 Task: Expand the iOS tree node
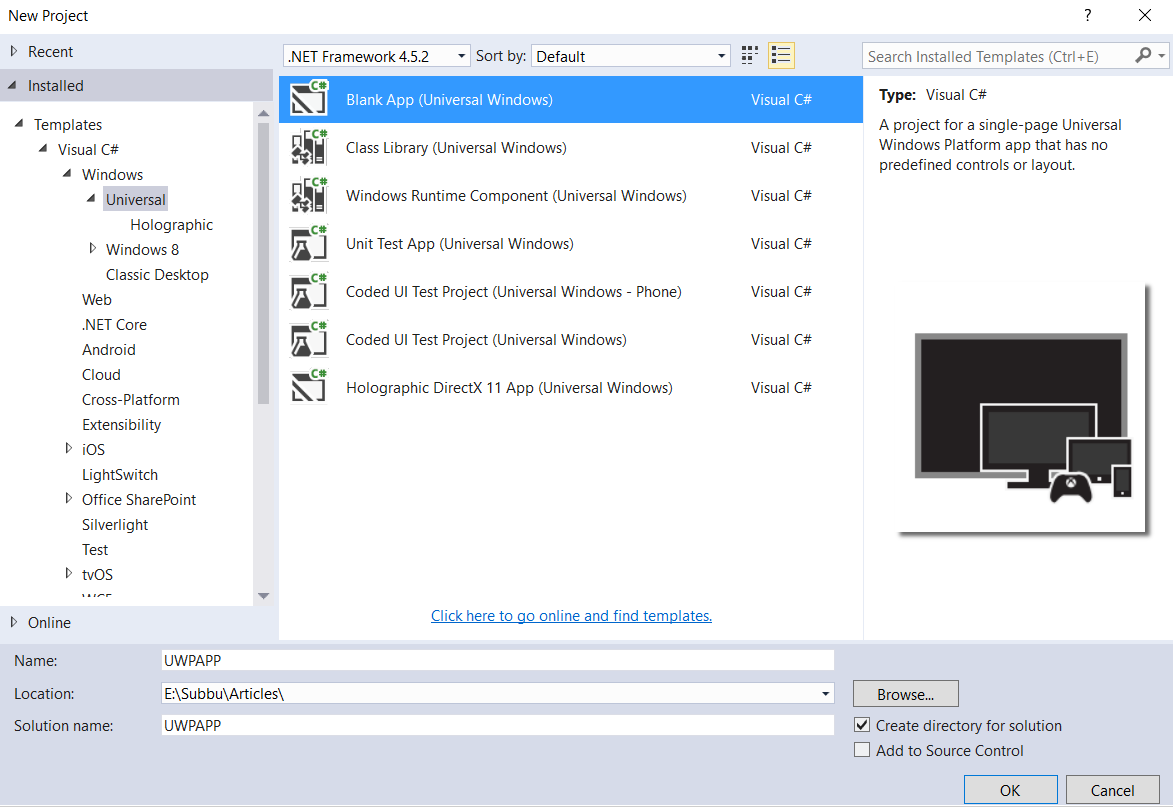(68, 448)
